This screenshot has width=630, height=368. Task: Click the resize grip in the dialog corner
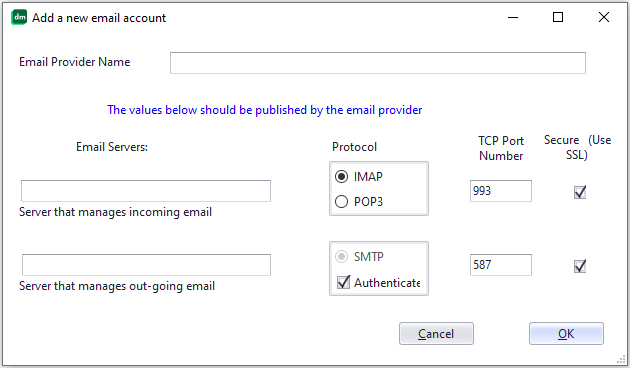point(621,359)
